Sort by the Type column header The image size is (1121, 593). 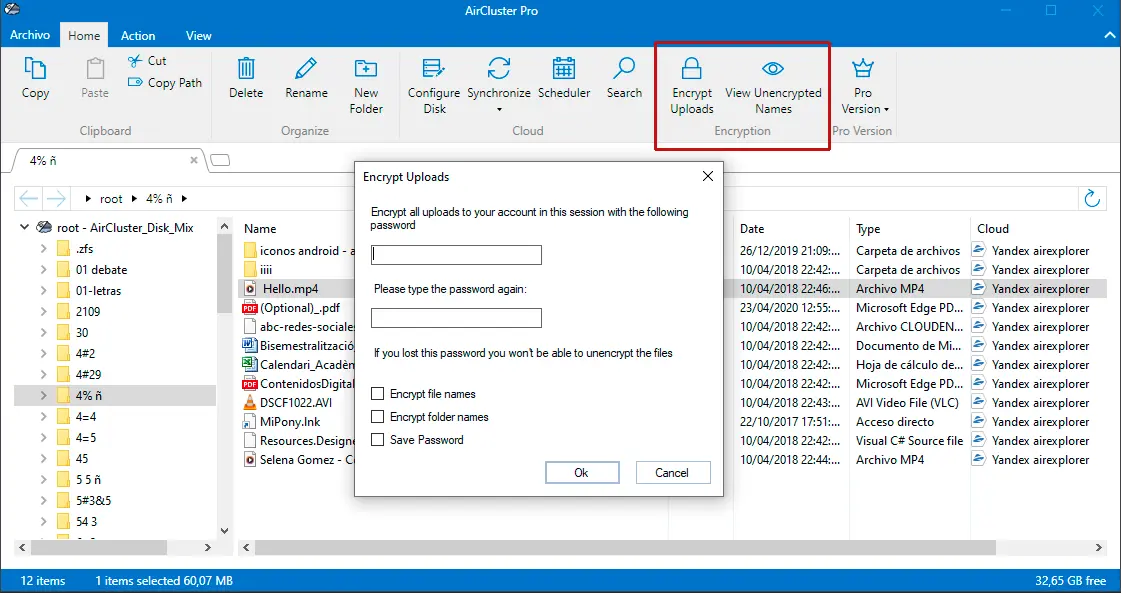[868, 229]
